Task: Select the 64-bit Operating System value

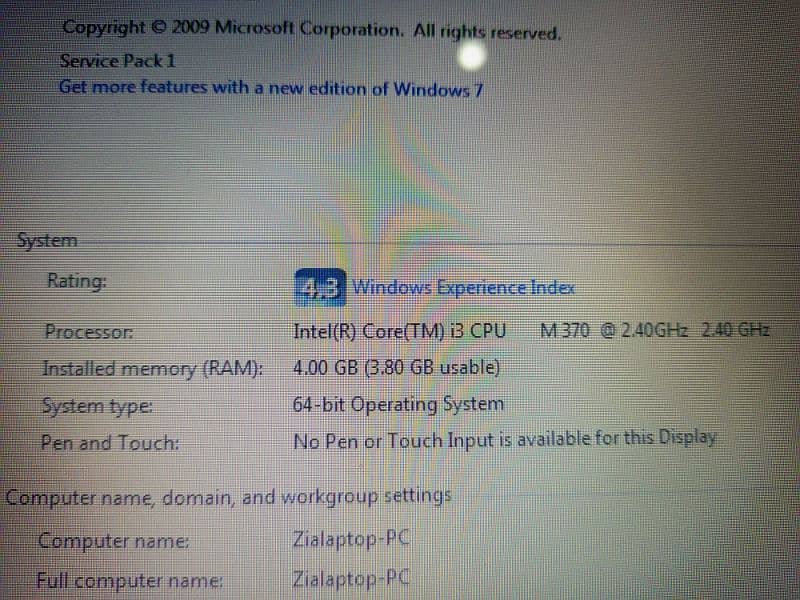Action: coord(398,405)
